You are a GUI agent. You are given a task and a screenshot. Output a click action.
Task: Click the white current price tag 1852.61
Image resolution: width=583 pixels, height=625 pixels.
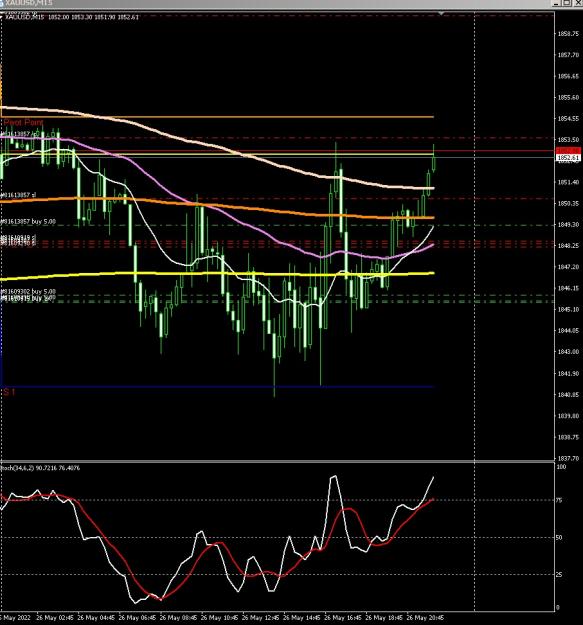[568, 158]
